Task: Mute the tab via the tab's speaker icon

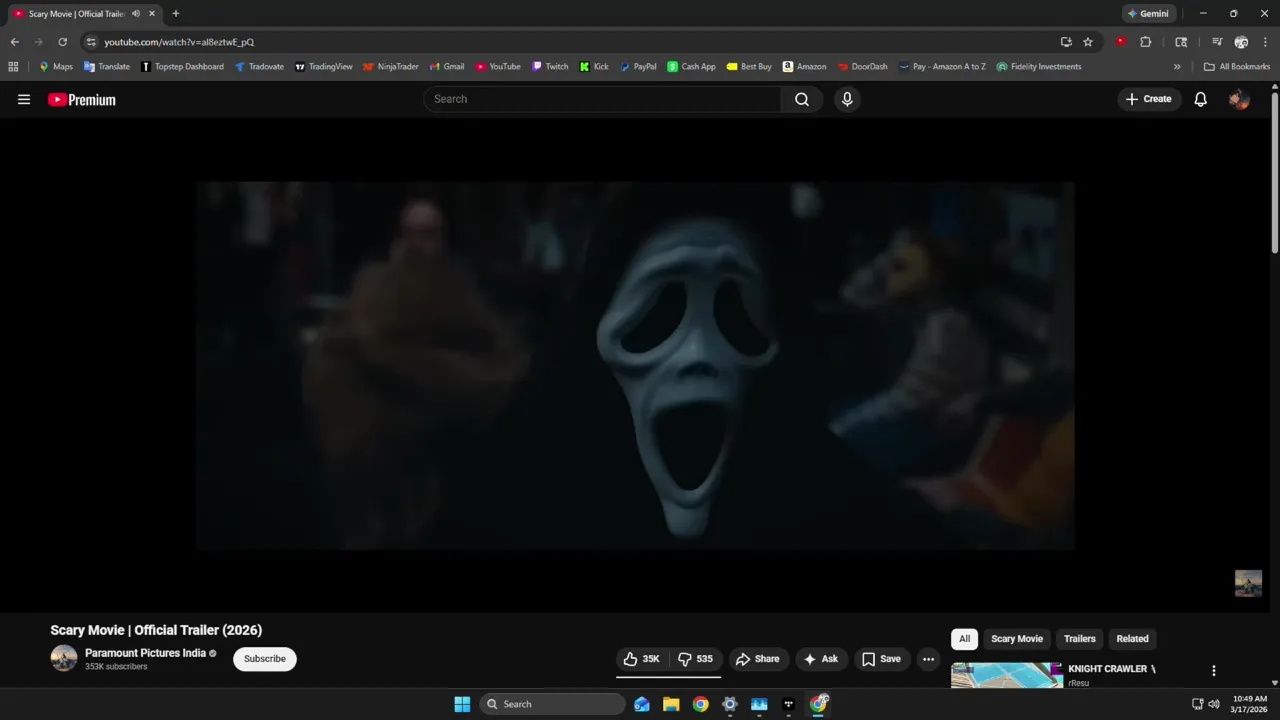Action: tap(135, 14)
